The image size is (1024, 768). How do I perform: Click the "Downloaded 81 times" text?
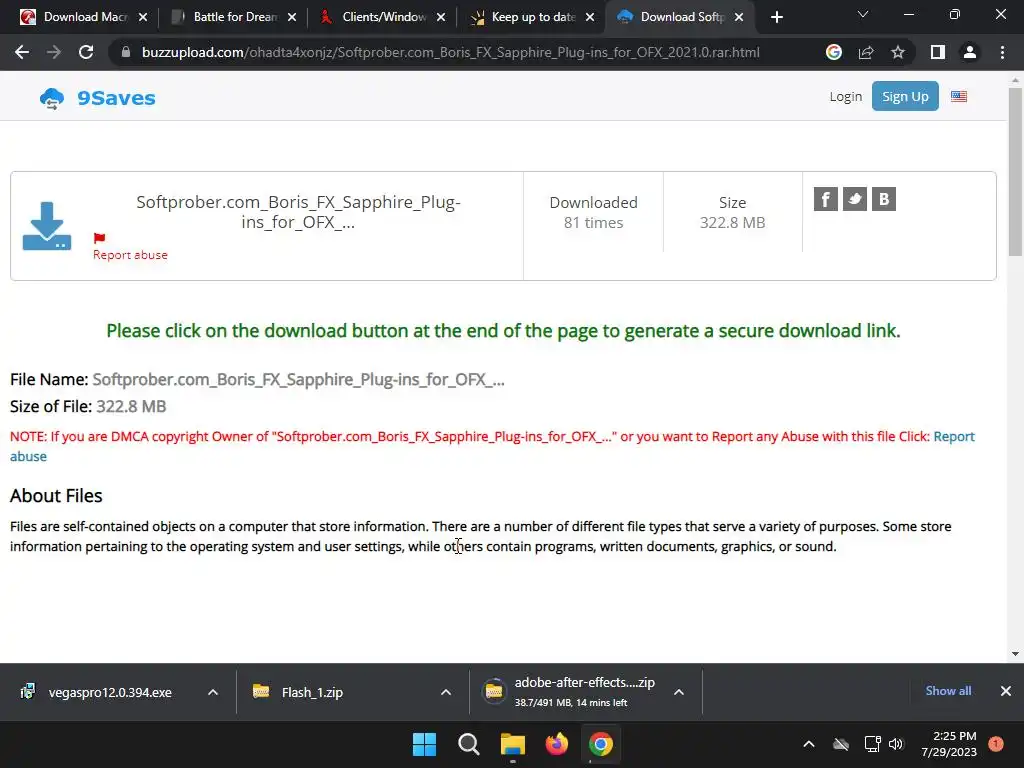(593, 212)
